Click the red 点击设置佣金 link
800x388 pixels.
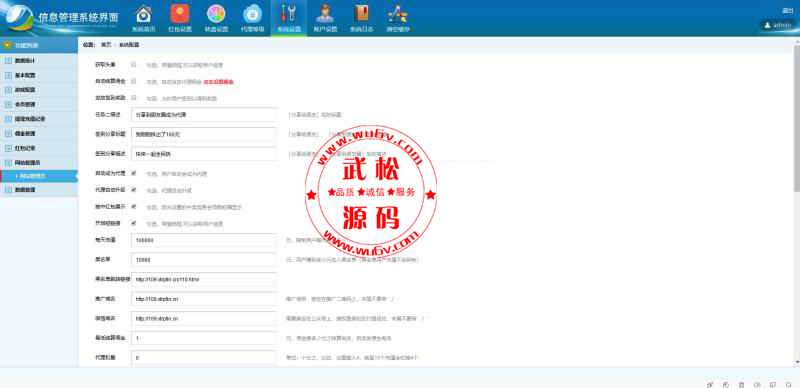pos(218,82)
